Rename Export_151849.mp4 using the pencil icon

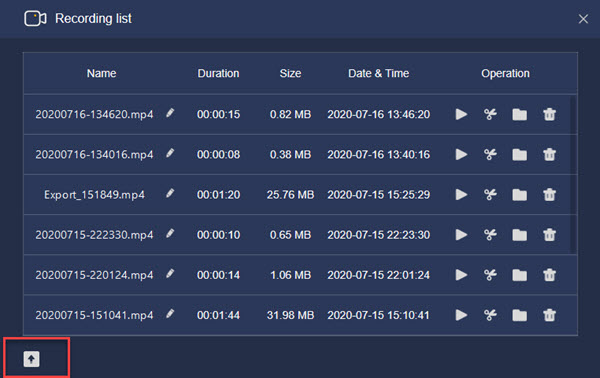click(x=170, y=193)
